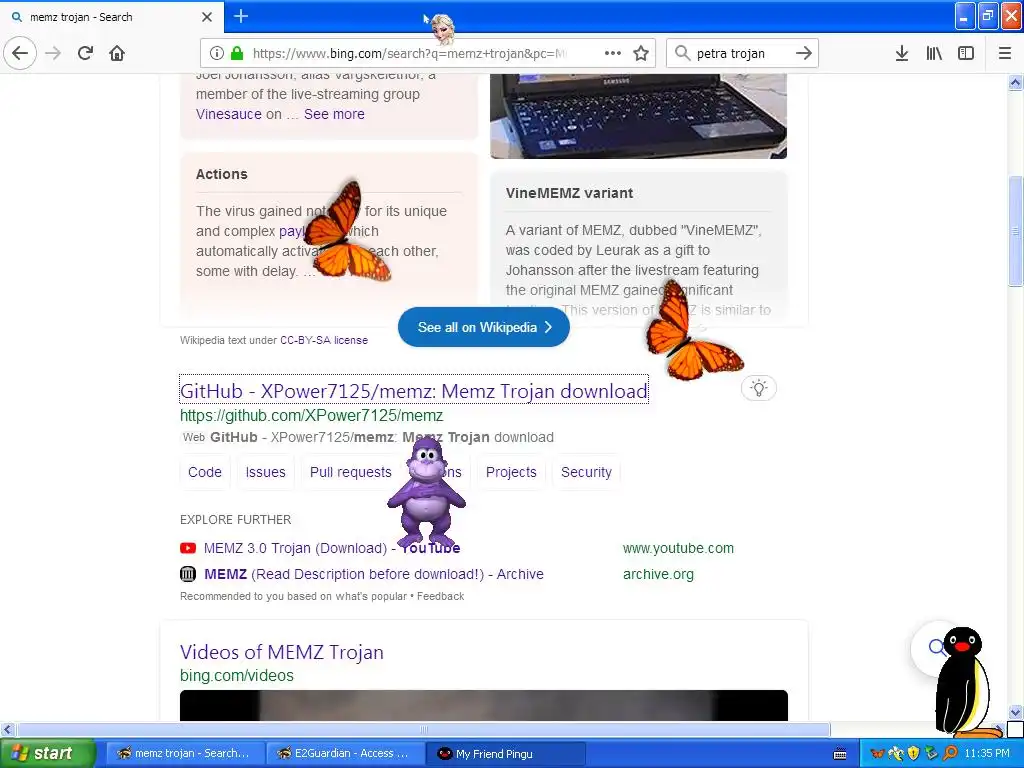The height and width of the screenshot is (768, 1024).
Task: Open the lightbulb insight icon beside the GitHub result
Action: pyautogui.click(x=759, y=388)
